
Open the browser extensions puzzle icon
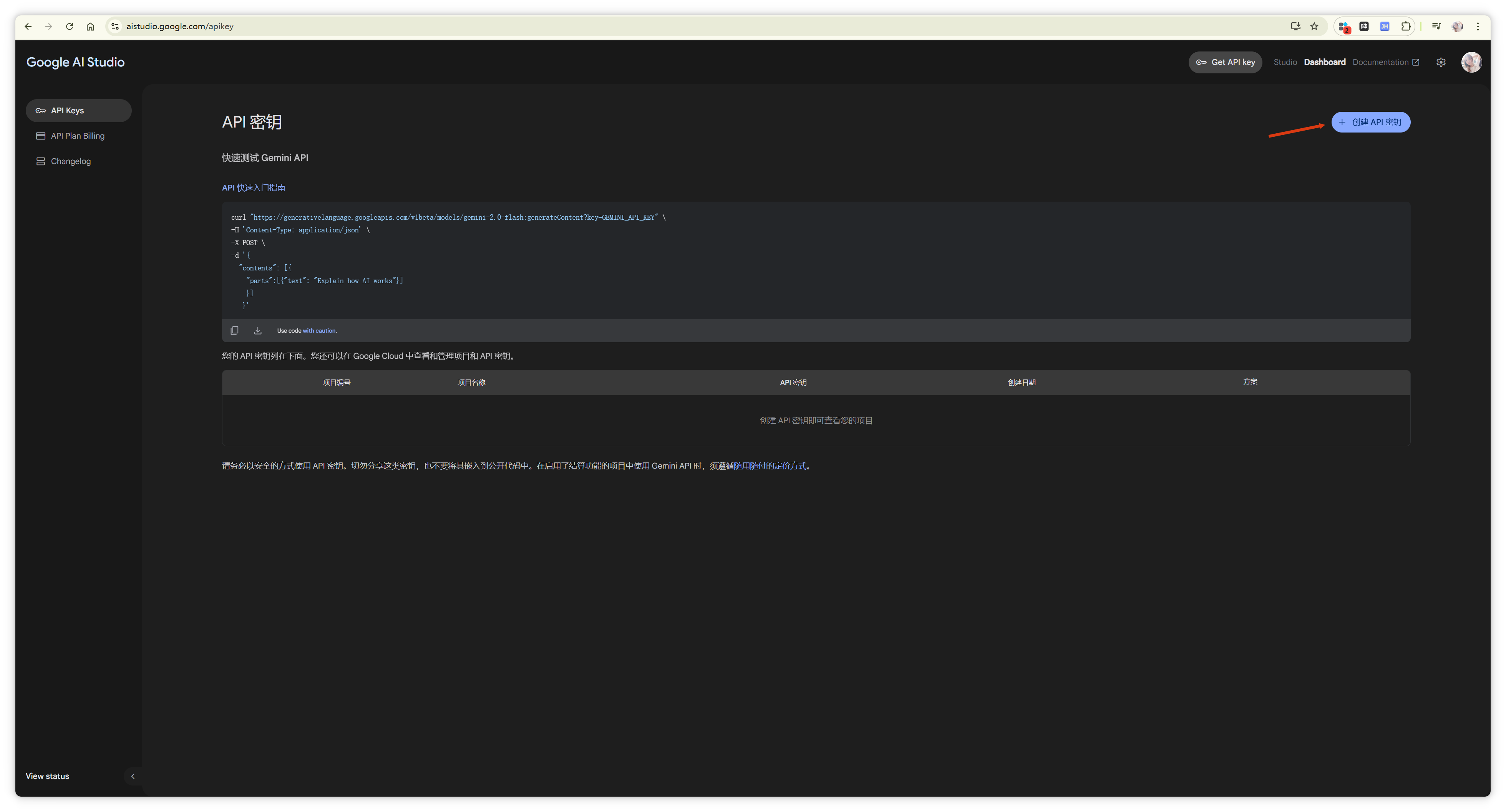click(1405, 26)
